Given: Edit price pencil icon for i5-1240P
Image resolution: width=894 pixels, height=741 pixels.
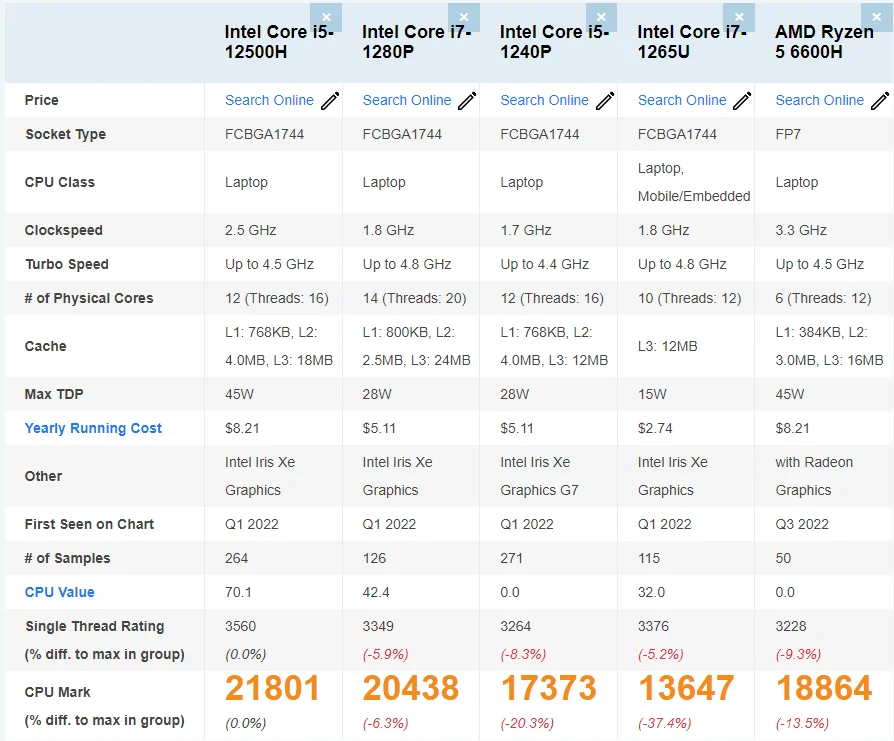Looking at the screenshot, I should coord(605,101).
